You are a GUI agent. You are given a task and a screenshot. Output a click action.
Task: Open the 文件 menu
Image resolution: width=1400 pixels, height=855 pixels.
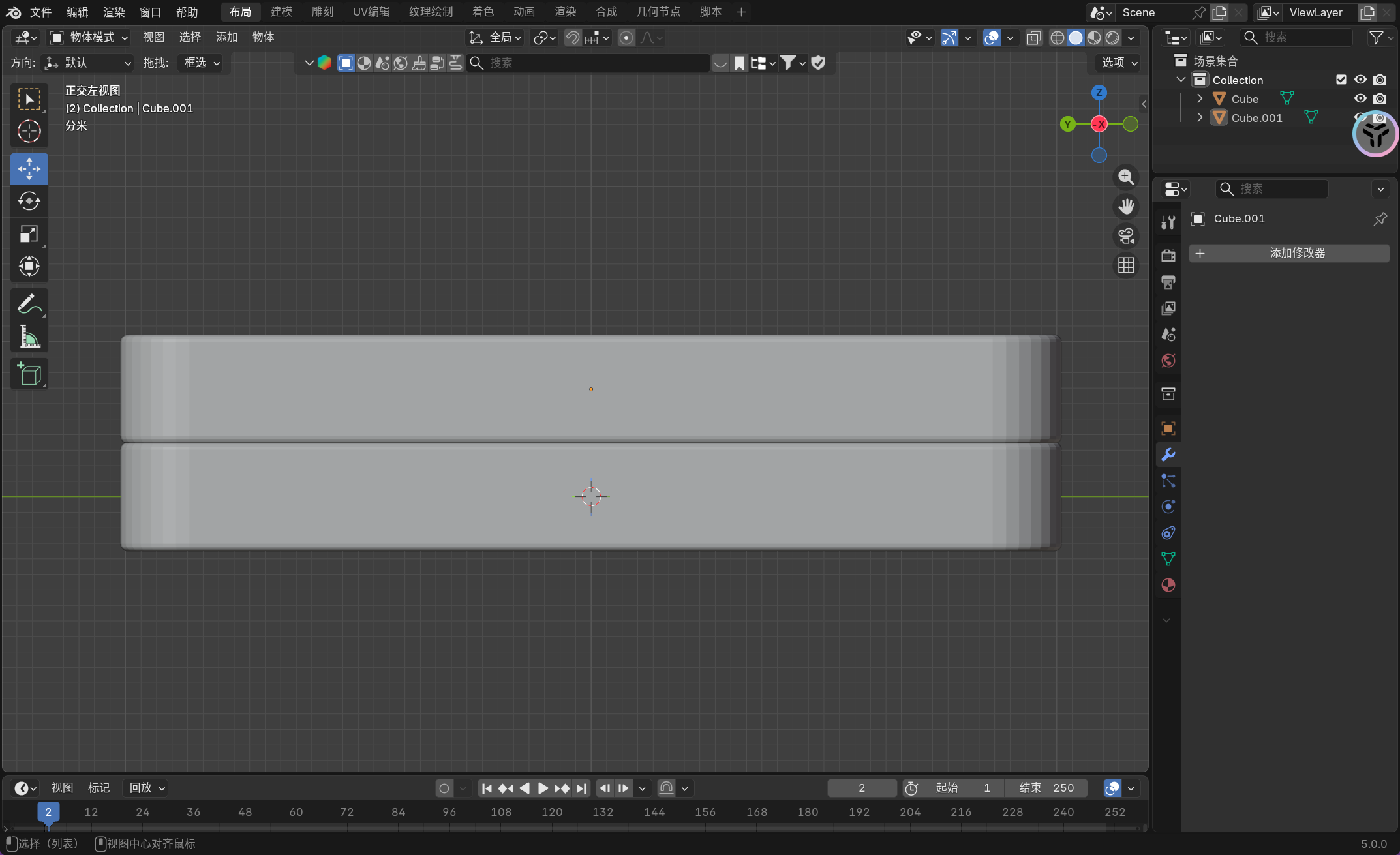[x=40, y=12]
